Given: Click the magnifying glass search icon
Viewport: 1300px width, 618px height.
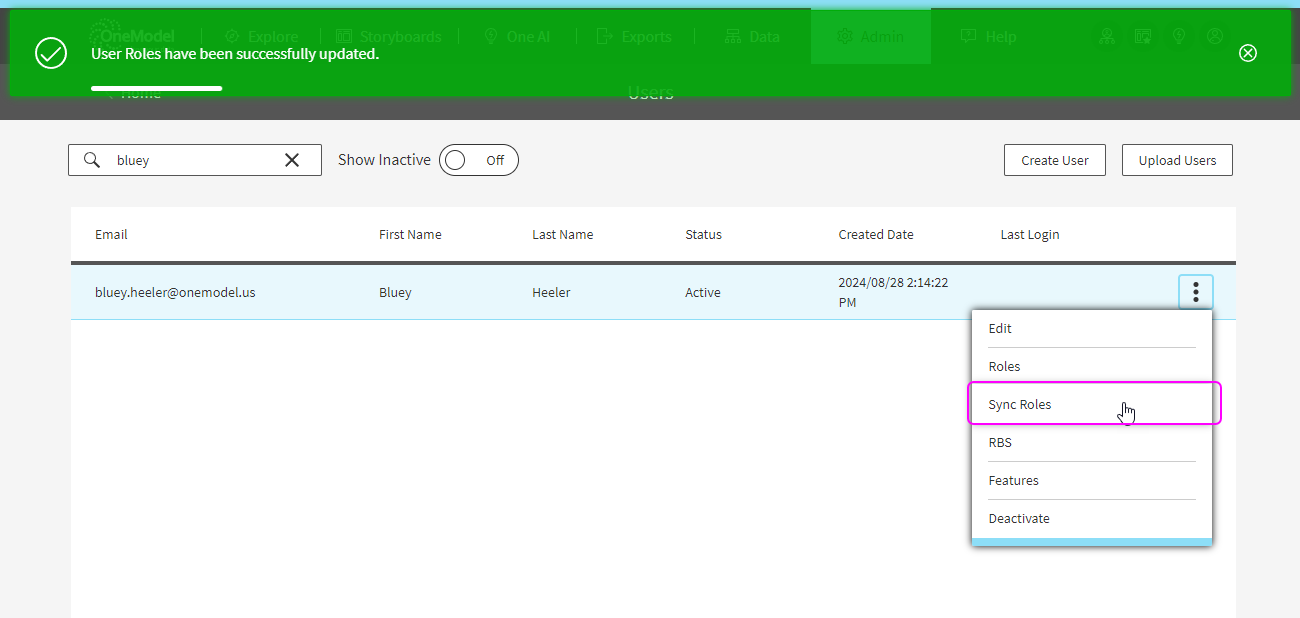Looking at the screenshot, I should [x=92, y=160].
